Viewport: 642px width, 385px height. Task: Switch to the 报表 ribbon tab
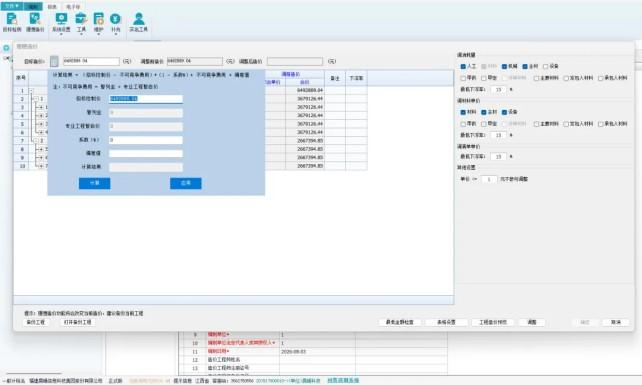pos(52,7)
